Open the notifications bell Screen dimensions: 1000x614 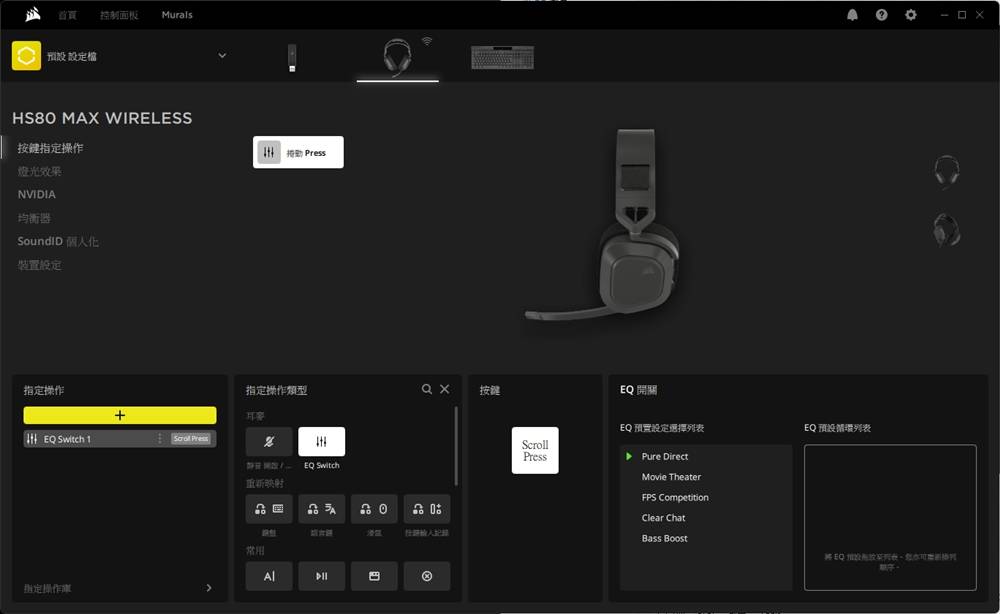[852, 15]
